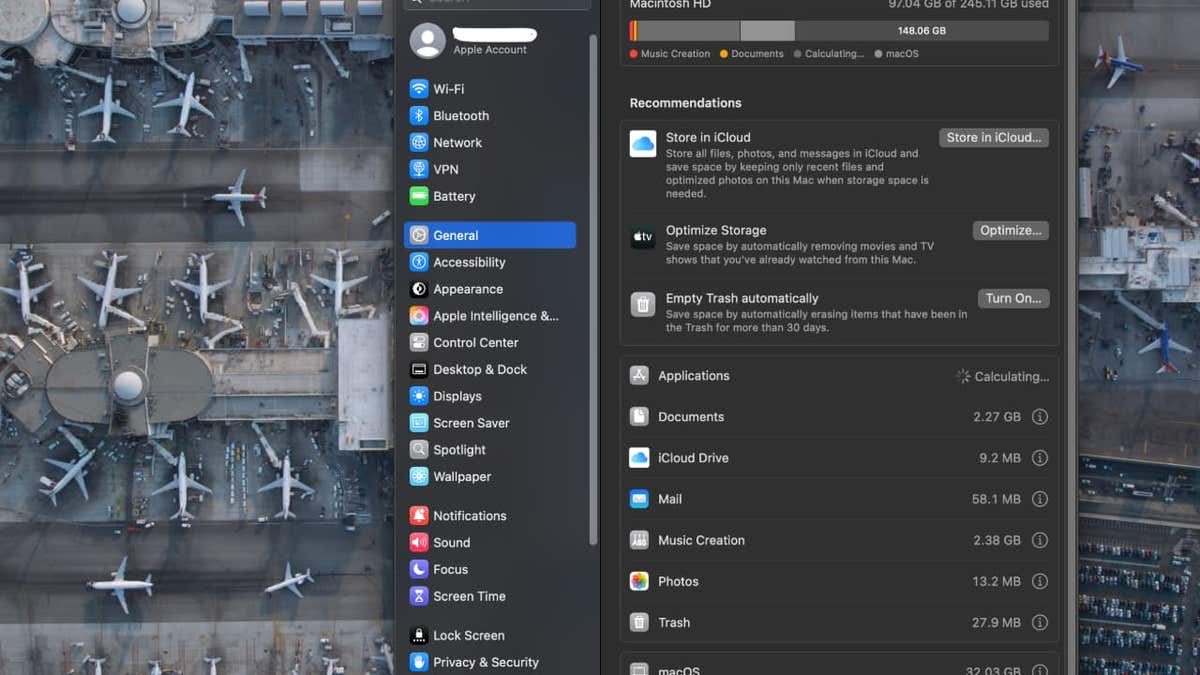Click the green Battery icon
The width and height of the screenshot is (1200, 675).
419,196
